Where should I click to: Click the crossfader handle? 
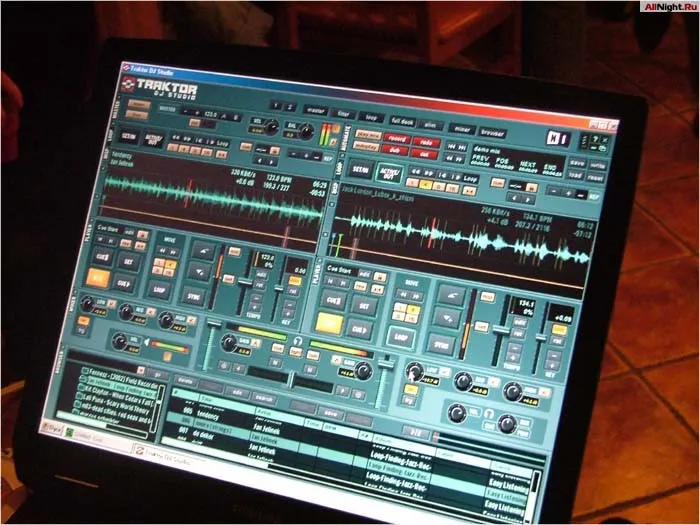(291, 379)
